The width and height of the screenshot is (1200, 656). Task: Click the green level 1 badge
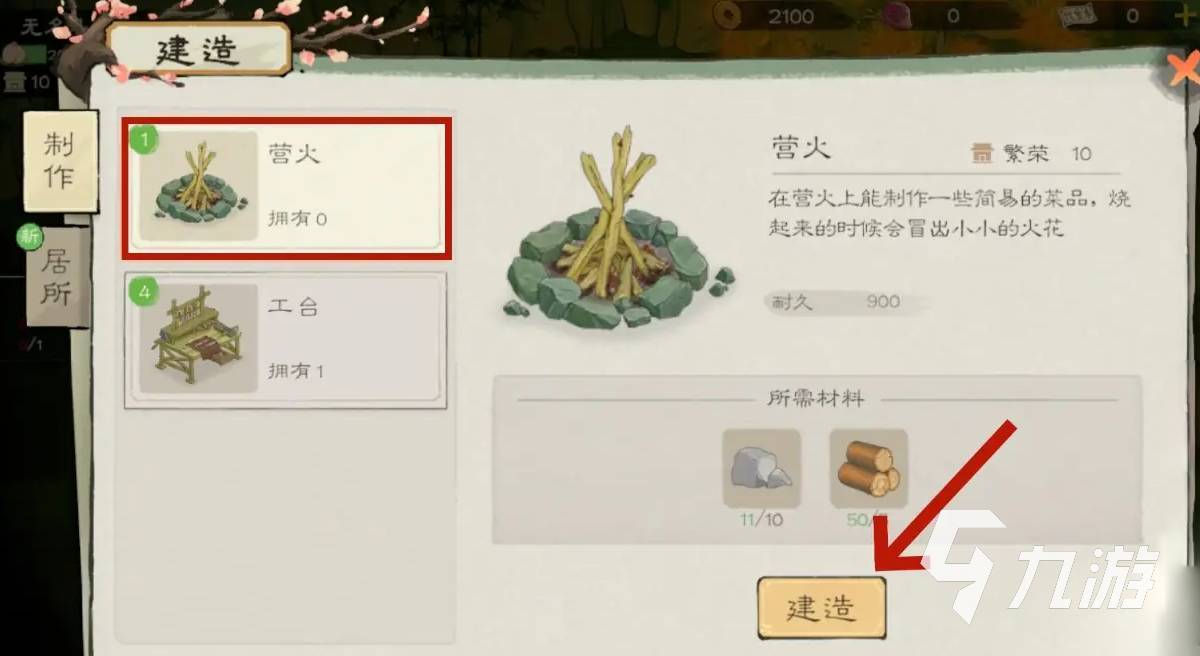click(145, 139)
